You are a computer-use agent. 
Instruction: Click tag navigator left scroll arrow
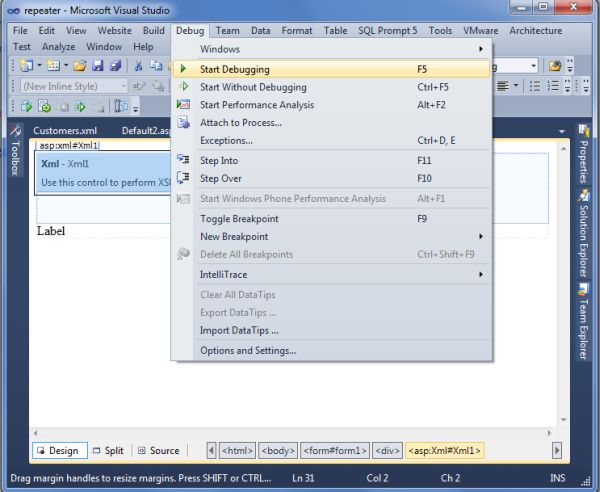click(211, 450)
